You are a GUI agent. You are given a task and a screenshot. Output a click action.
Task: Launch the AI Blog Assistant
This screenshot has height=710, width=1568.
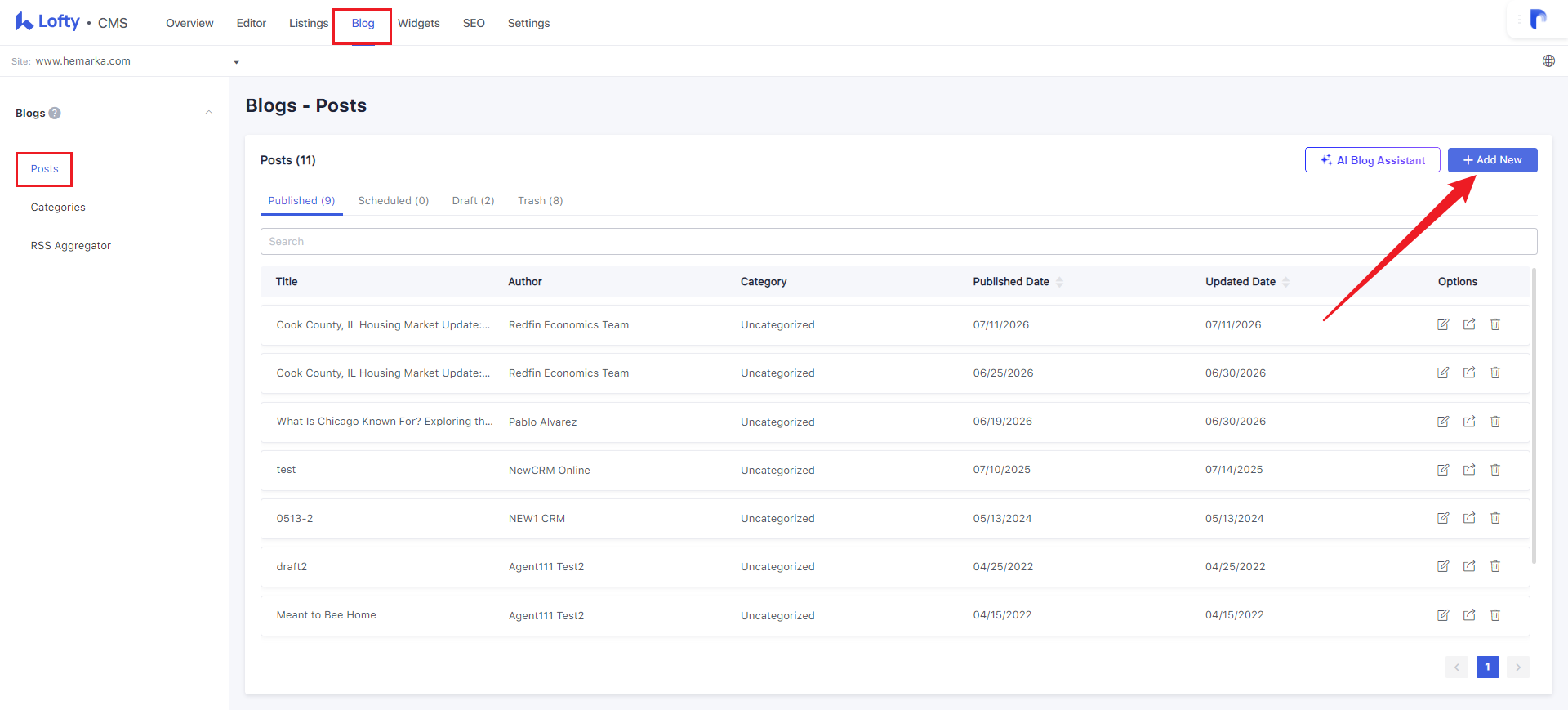1373,160
